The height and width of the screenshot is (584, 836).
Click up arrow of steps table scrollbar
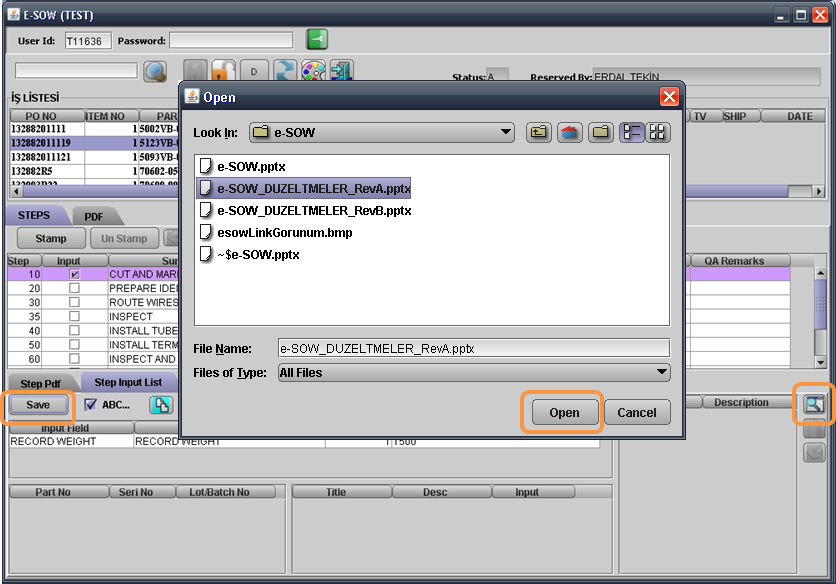821,273
